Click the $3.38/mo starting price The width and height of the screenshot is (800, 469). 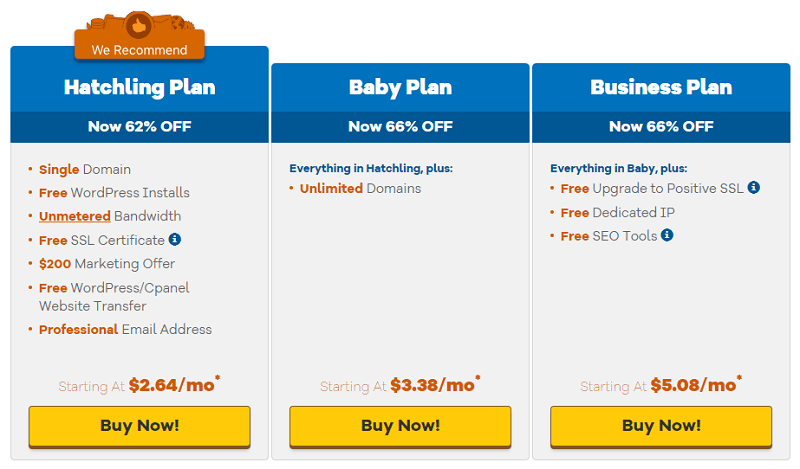[x=435, y=385]
